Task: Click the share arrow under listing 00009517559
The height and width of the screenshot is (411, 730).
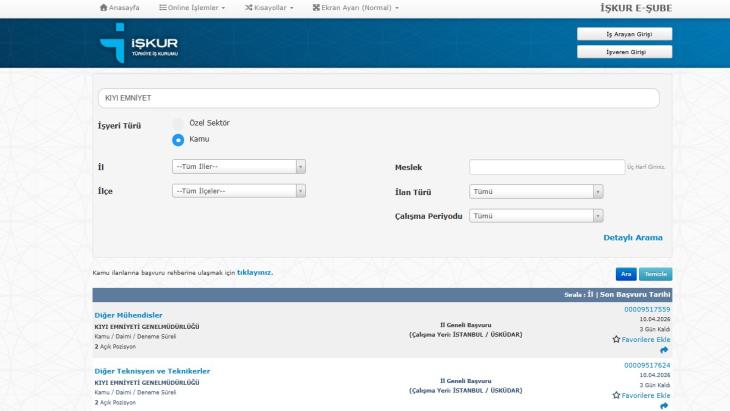Action: [664, 351]
